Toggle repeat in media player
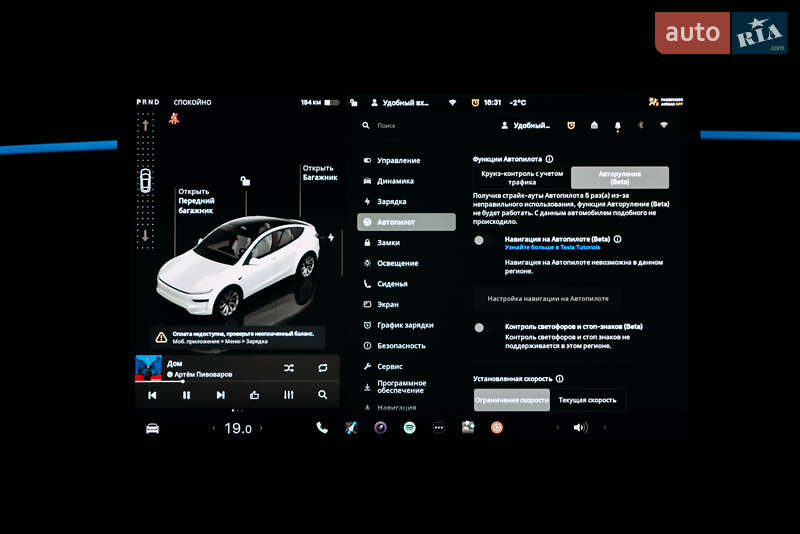 pyautogui.click(x=322, y=368)
